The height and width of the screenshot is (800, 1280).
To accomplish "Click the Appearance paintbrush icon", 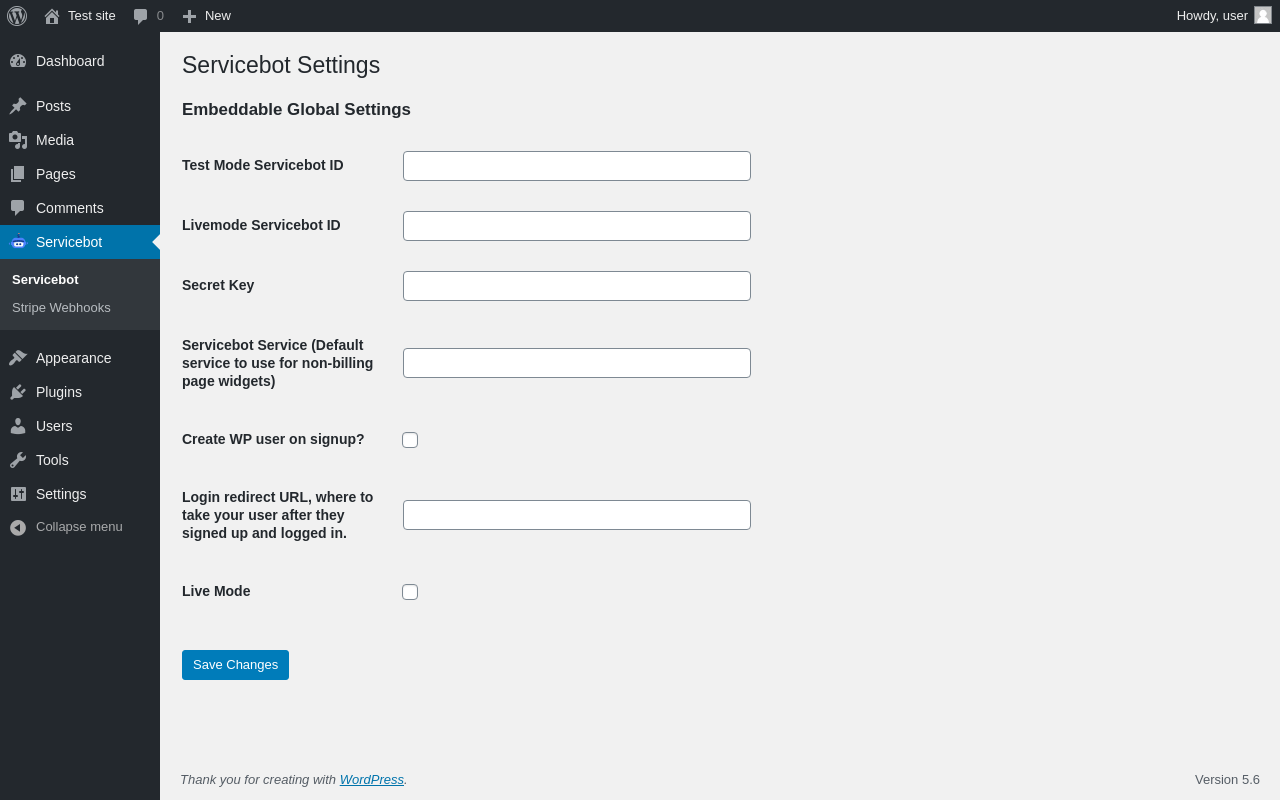I will coord(18,358).
